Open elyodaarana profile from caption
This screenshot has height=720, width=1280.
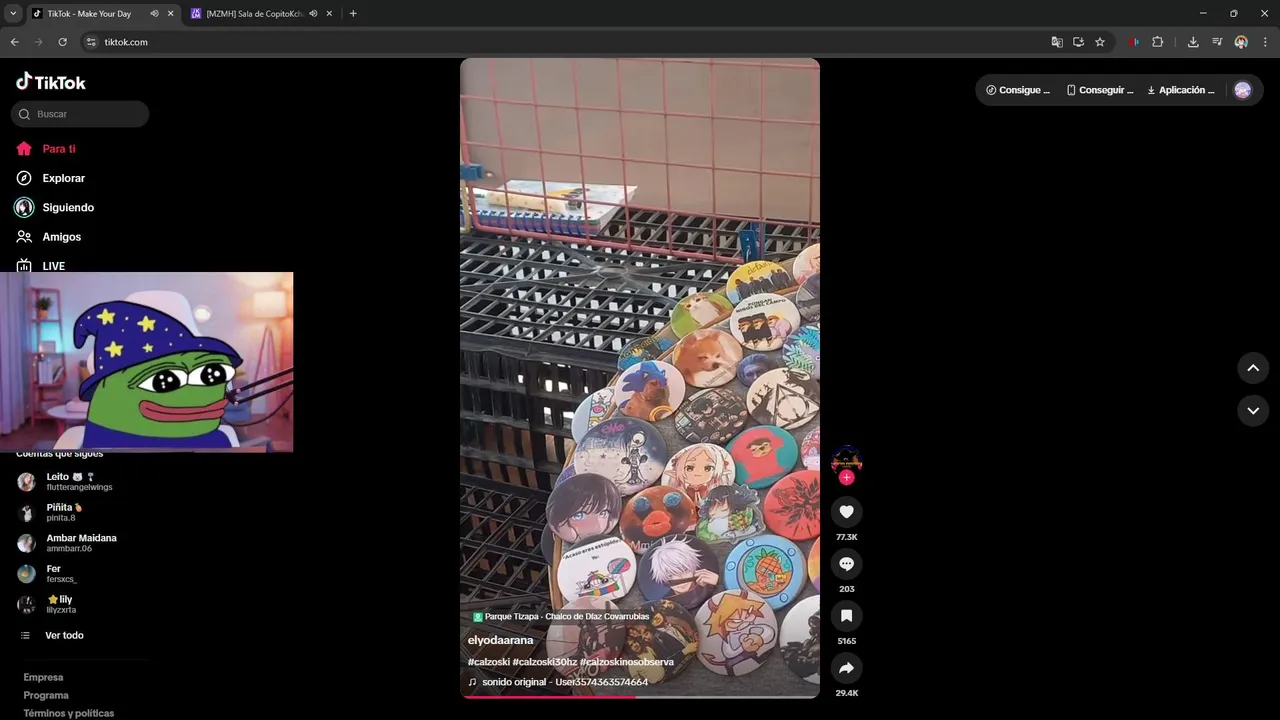pos(500,640)
